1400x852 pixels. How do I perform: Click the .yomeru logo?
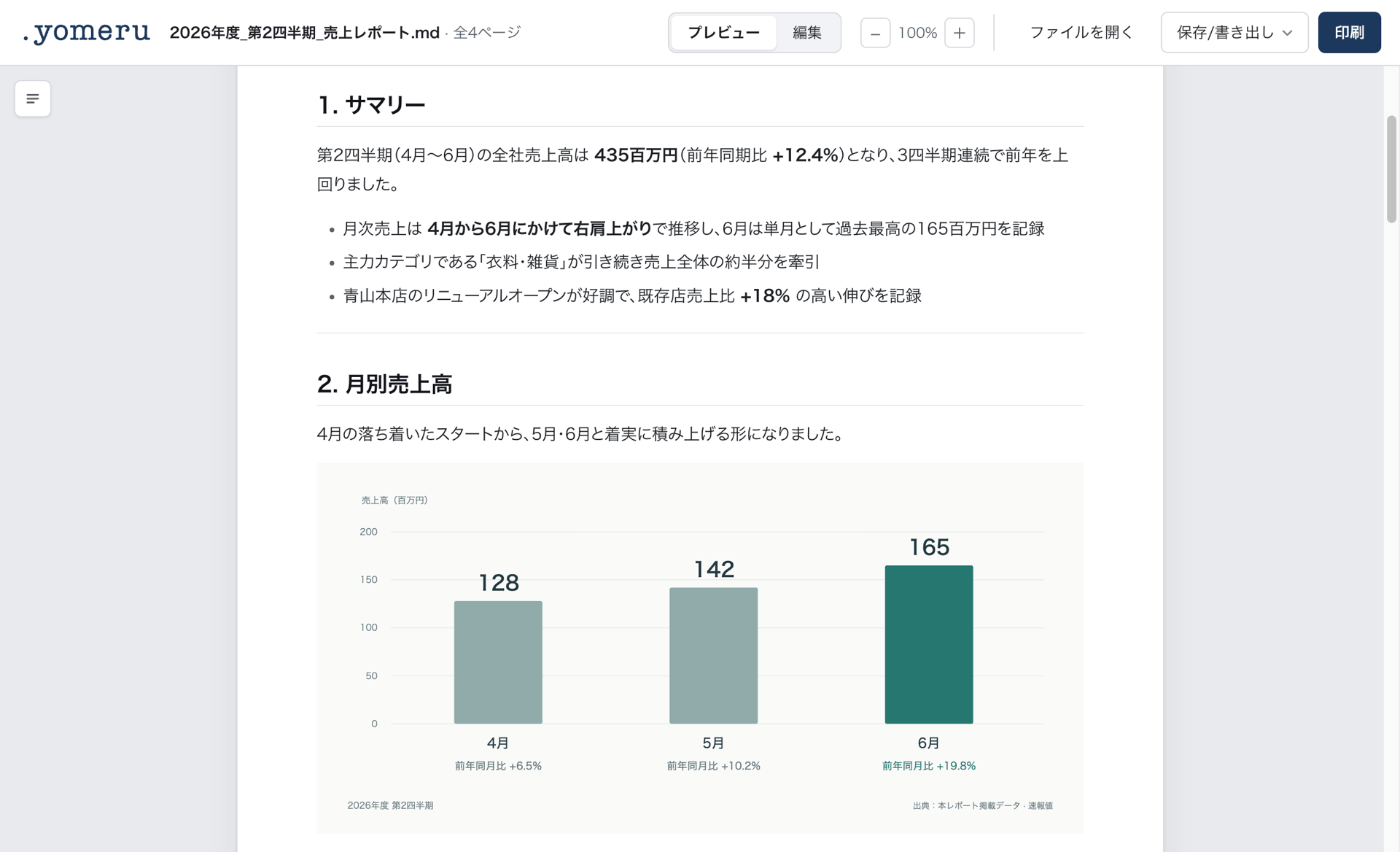pyautogui.click(x=86, y=32)
